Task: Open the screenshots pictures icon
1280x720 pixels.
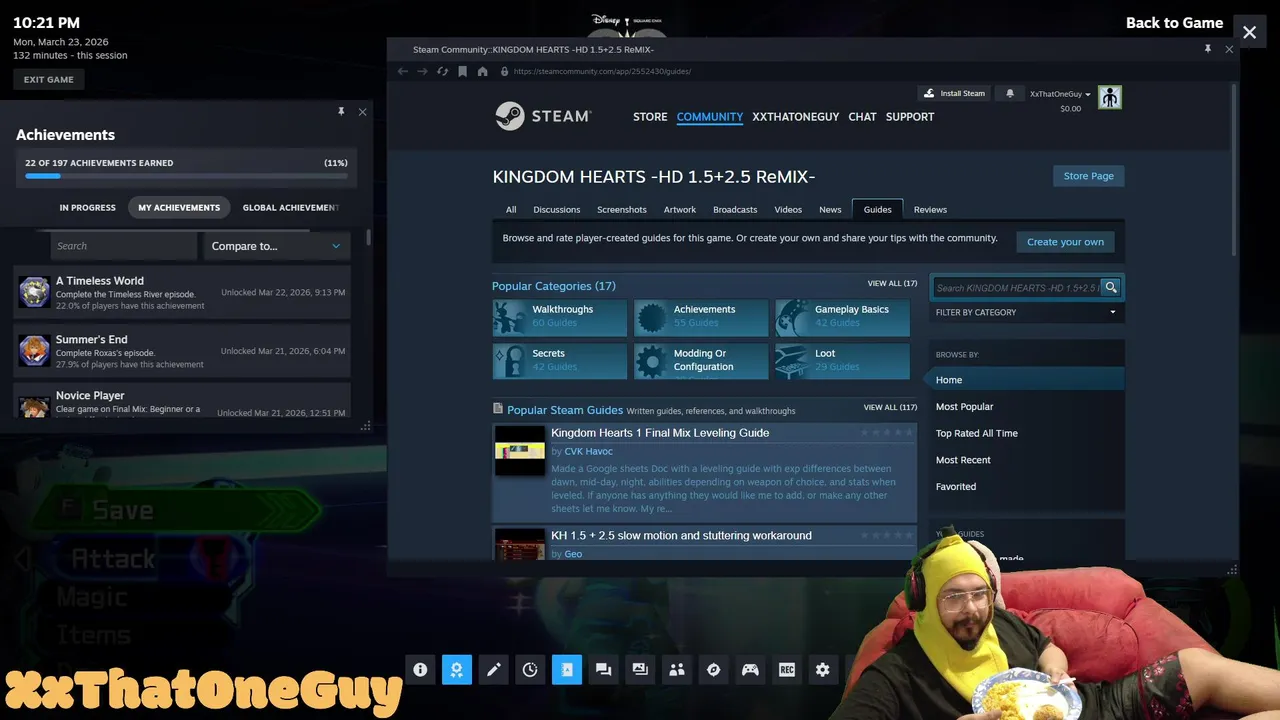Action: pyautogui.click(x=640, y=670)
